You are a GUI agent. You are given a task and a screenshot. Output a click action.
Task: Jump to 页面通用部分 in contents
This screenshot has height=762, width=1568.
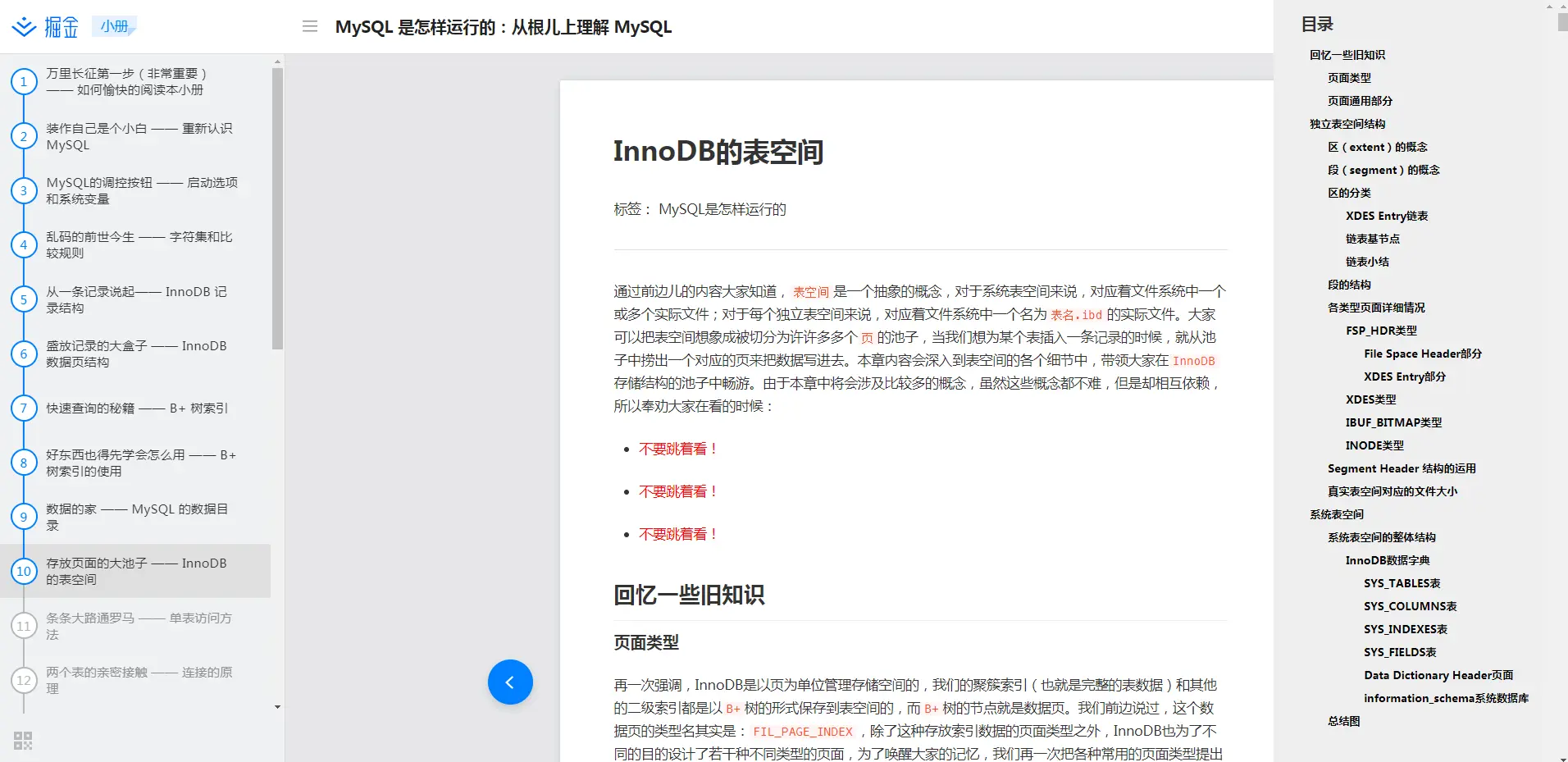coord(1360,101)
